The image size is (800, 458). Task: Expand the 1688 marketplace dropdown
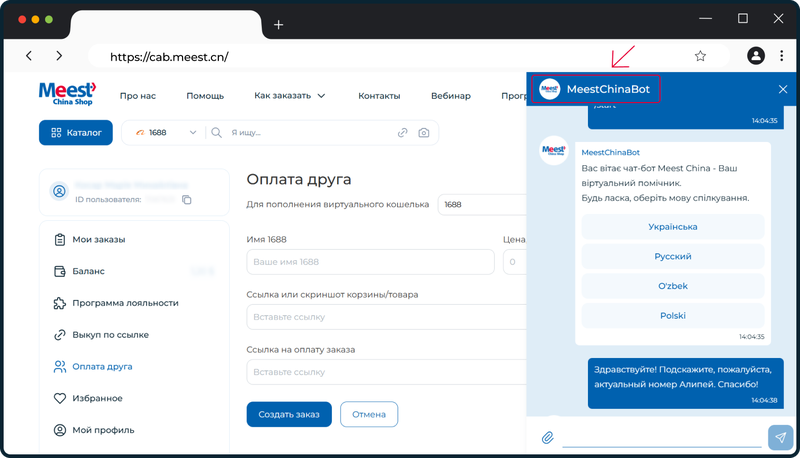pyautogui.click(x=164, y=133)
